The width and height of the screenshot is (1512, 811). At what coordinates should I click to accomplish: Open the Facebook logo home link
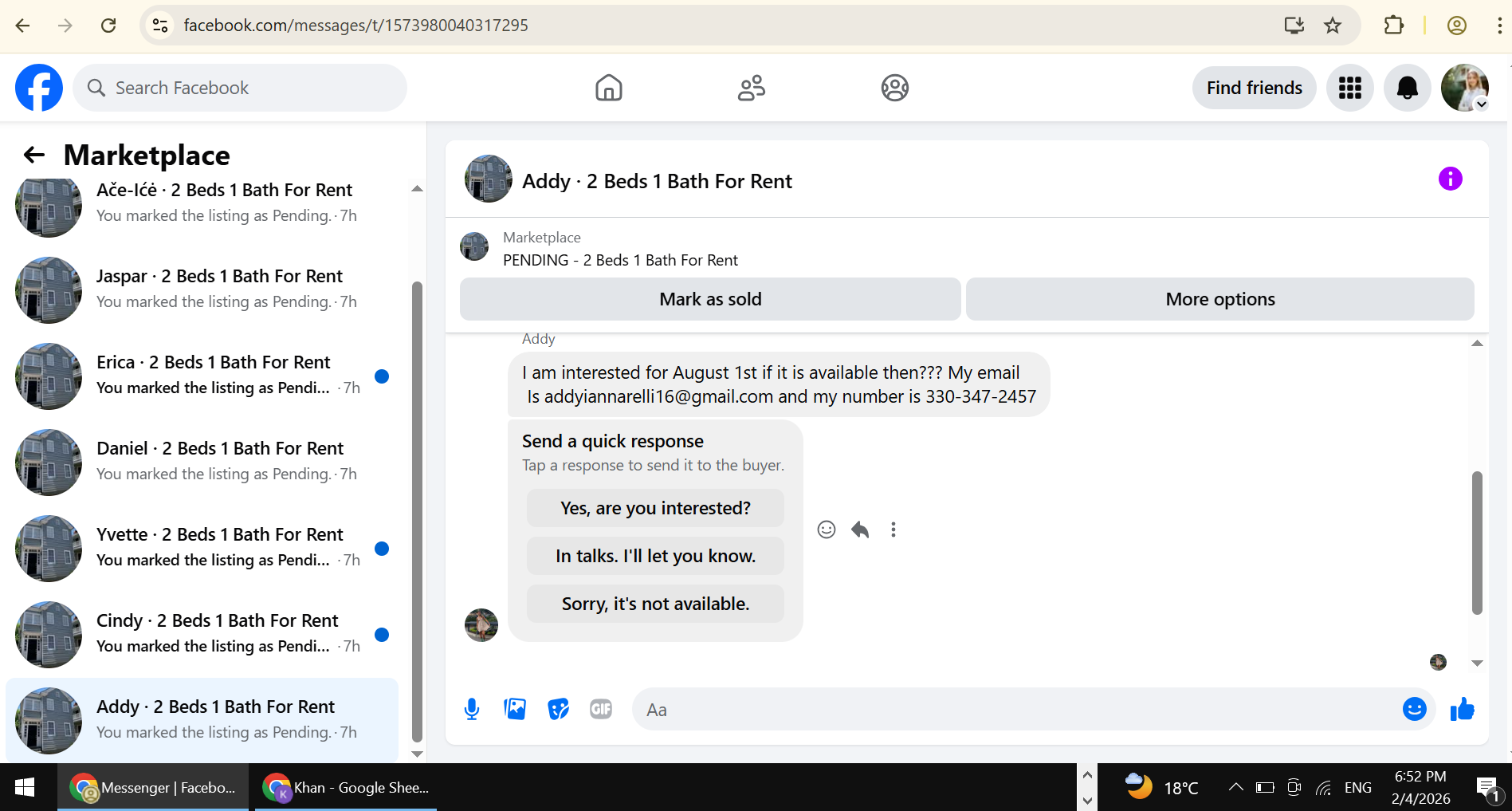(x=39, y=88)
